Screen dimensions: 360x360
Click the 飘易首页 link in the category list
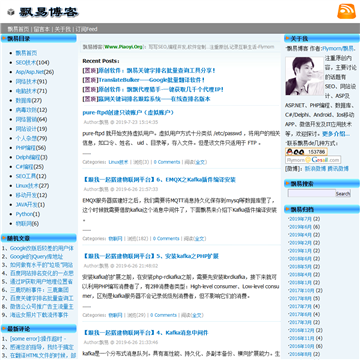[26, 53]
